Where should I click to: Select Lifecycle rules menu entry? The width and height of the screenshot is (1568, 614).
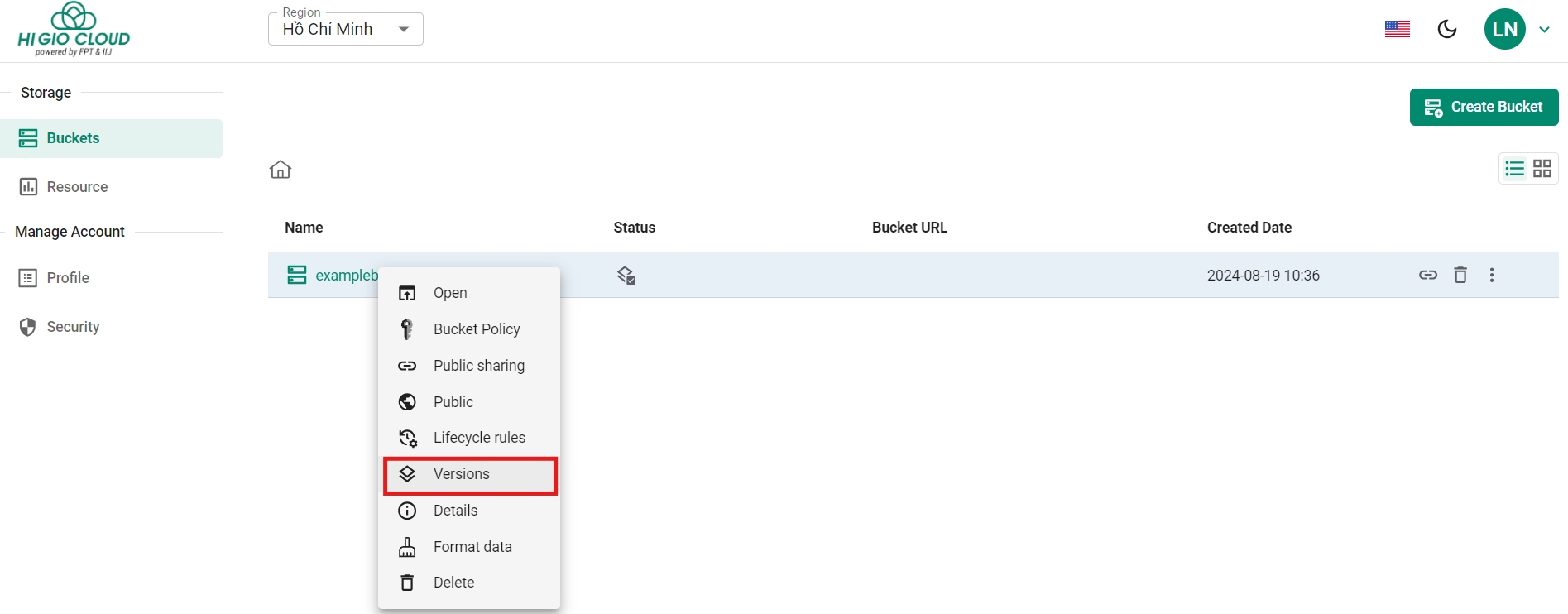pyautogui.click(x=478, y=438)
